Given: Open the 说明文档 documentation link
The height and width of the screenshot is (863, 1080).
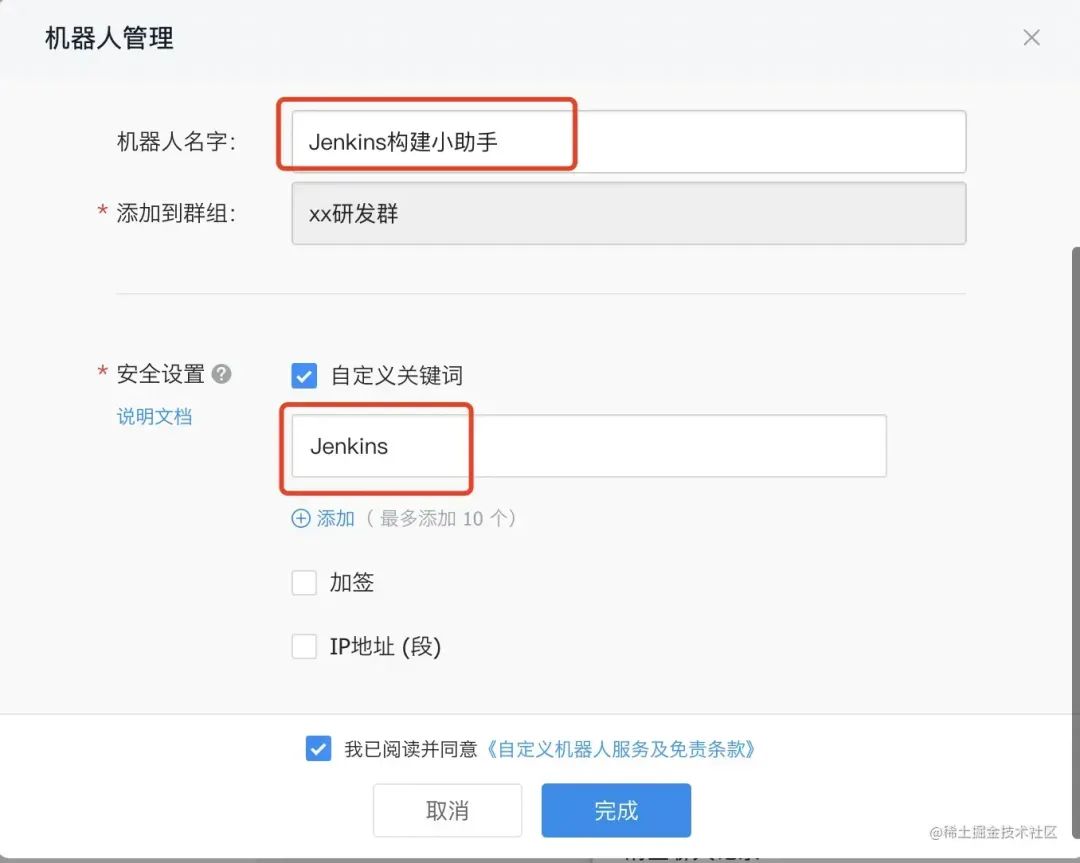Looking at the screenshot, I should [154, 417].
